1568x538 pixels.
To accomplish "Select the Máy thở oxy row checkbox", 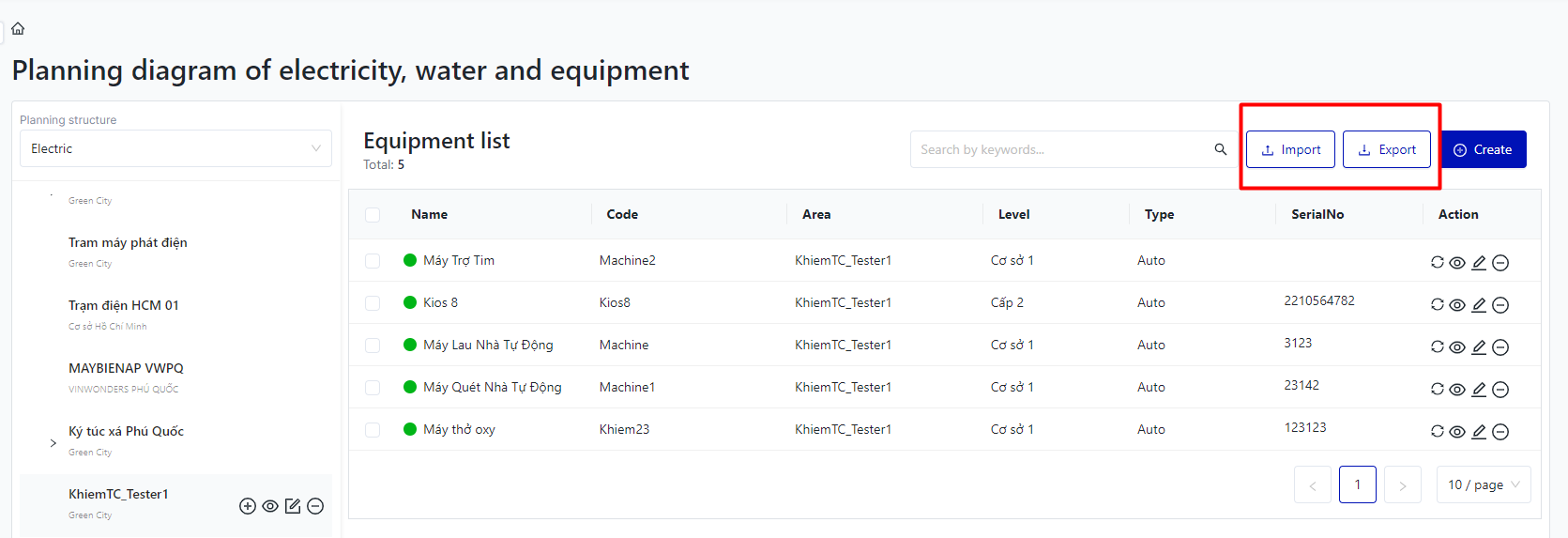I will (373, 430).
